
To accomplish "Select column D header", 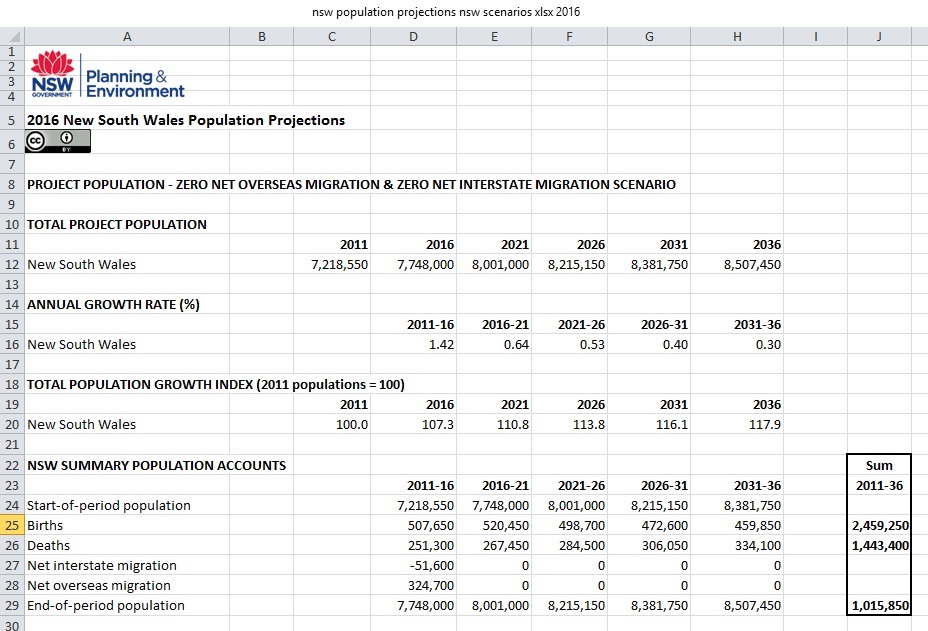I will pos(413,36).
